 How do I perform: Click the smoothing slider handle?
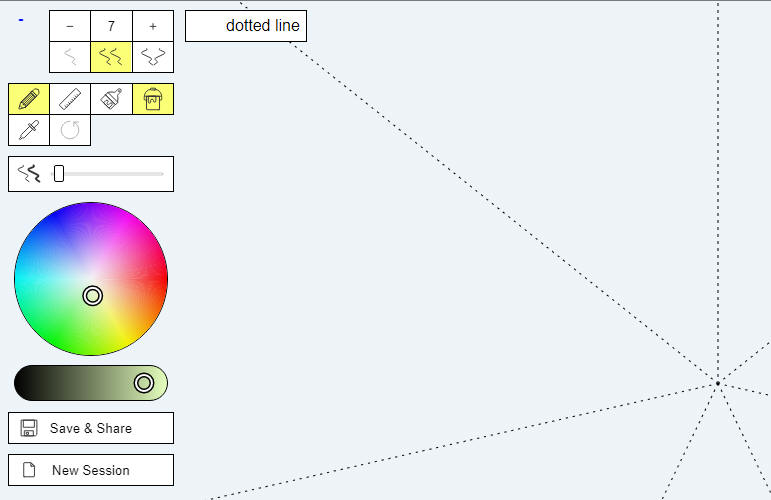point(59,174)
